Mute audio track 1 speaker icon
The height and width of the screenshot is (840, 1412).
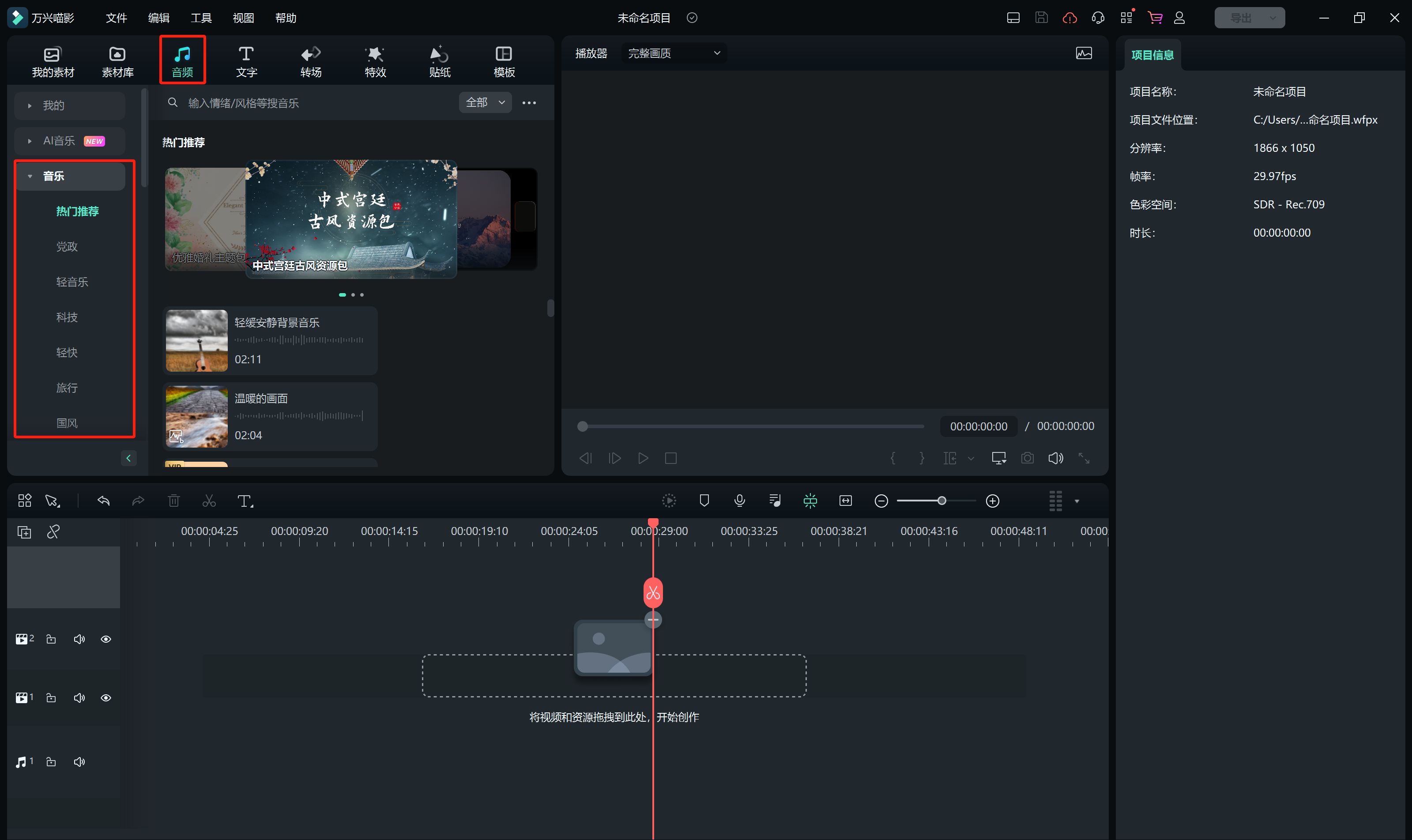click(x=79, y=762)
